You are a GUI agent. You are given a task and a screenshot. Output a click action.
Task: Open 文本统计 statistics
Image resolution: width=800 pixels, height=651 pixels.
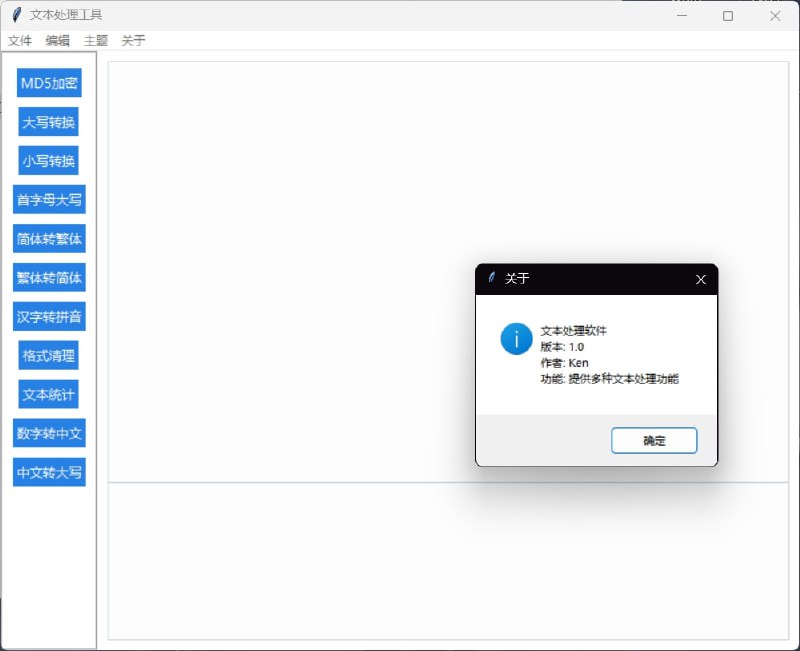point(48,394)
